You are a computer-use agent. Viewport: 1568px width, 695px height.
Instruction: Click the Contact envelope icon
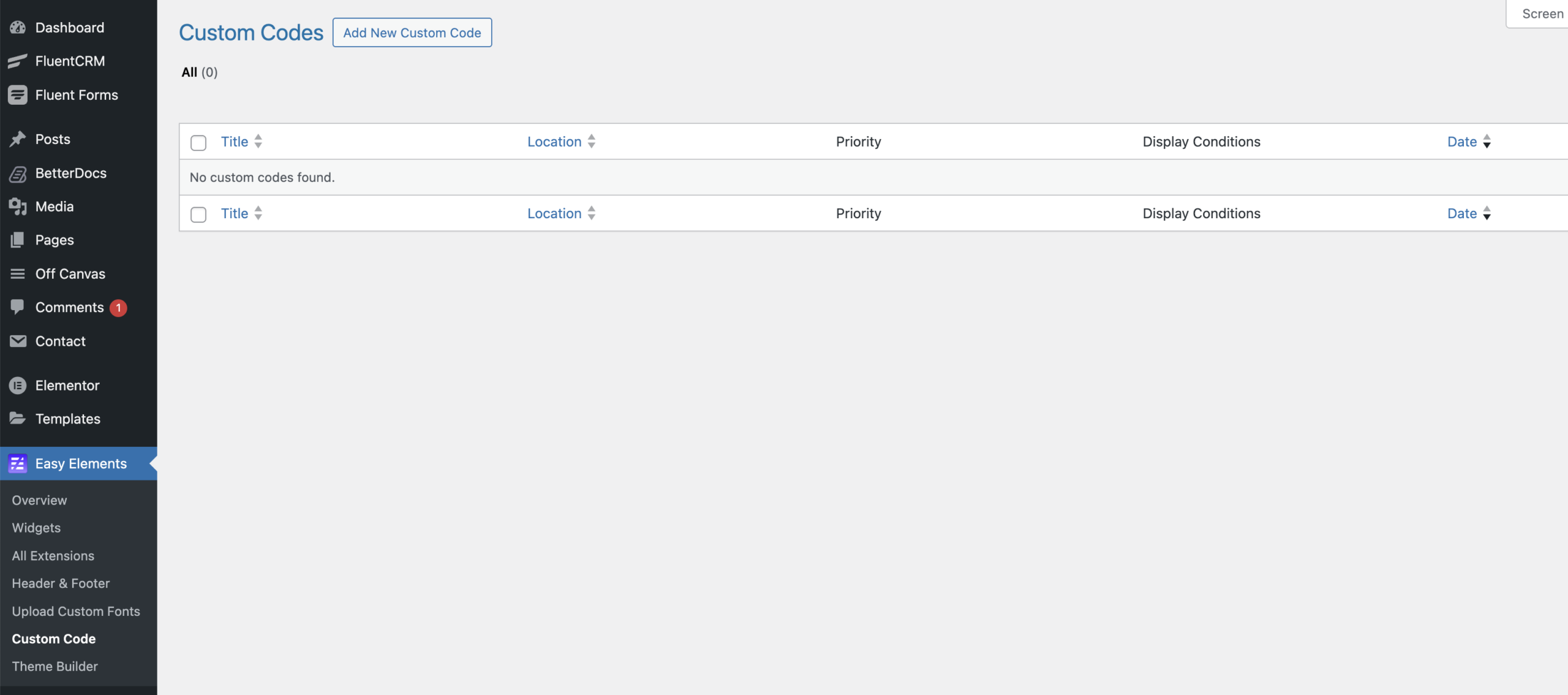18,341
